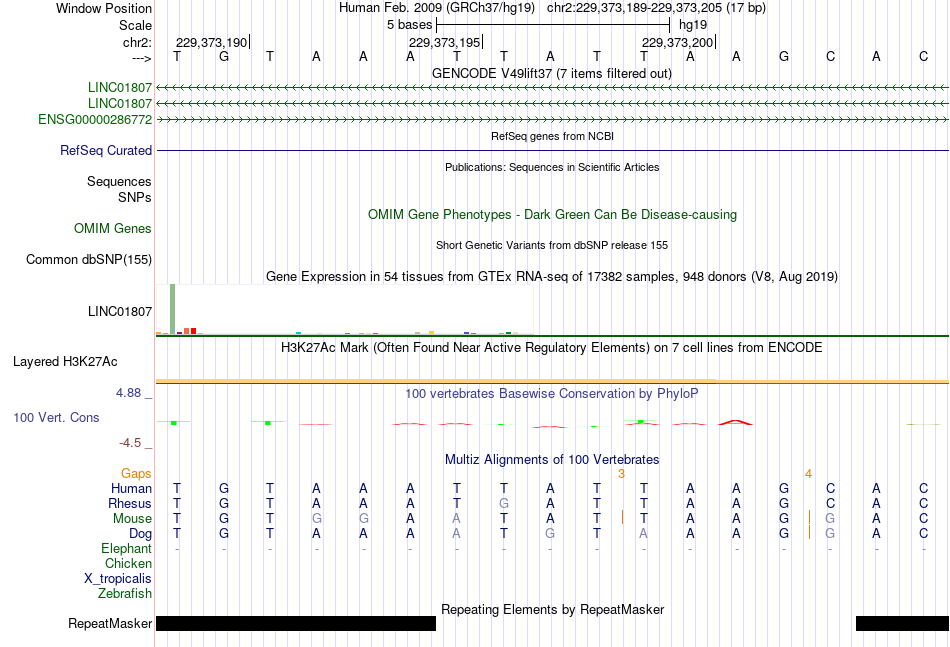Click the Gaps row label
950x647 pixels.
pyautogui.click(x=136, y=473)
